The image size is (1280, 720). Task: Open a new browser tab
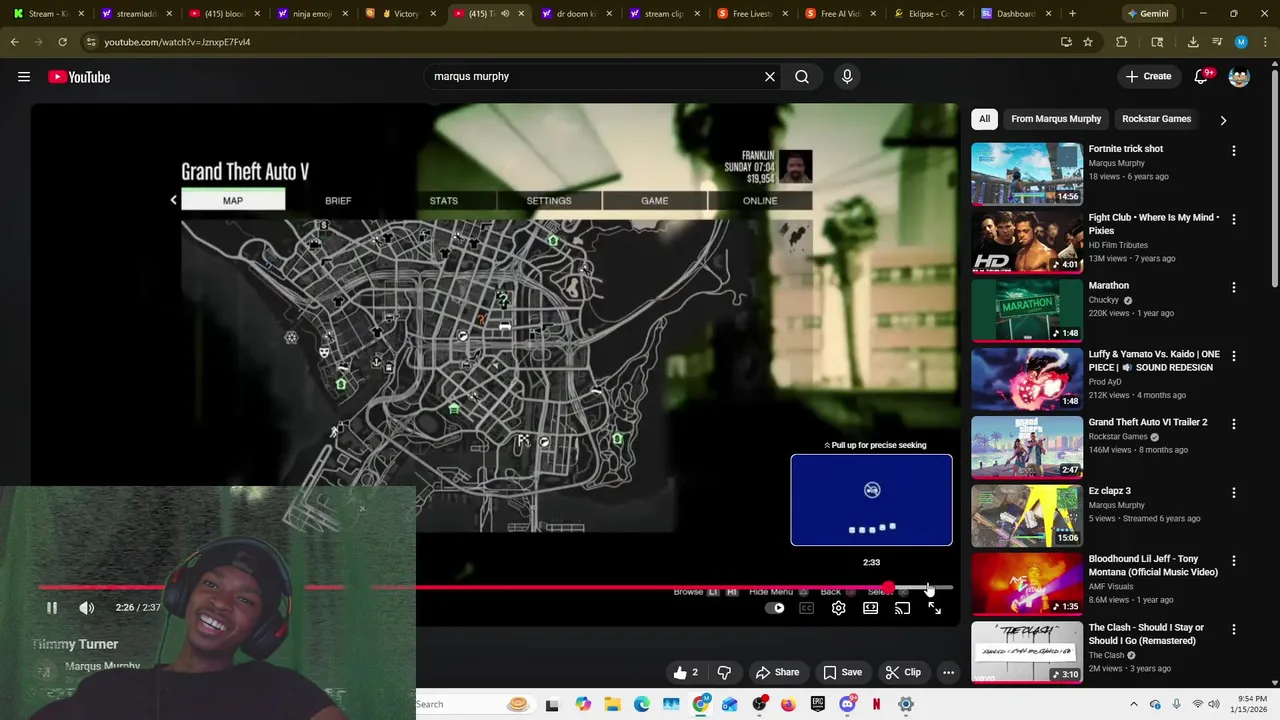point(1072,14)
